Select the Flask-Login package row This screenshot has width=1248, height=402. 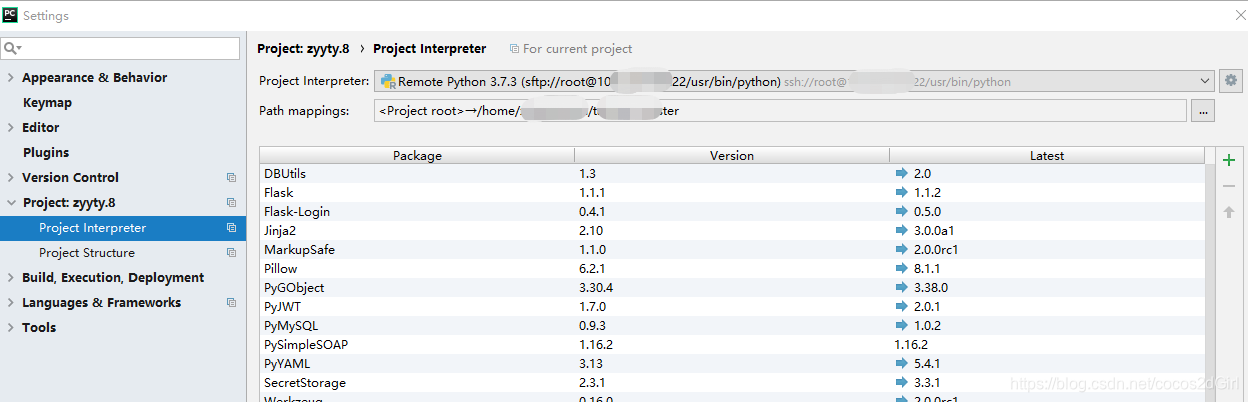coord(732,212)
